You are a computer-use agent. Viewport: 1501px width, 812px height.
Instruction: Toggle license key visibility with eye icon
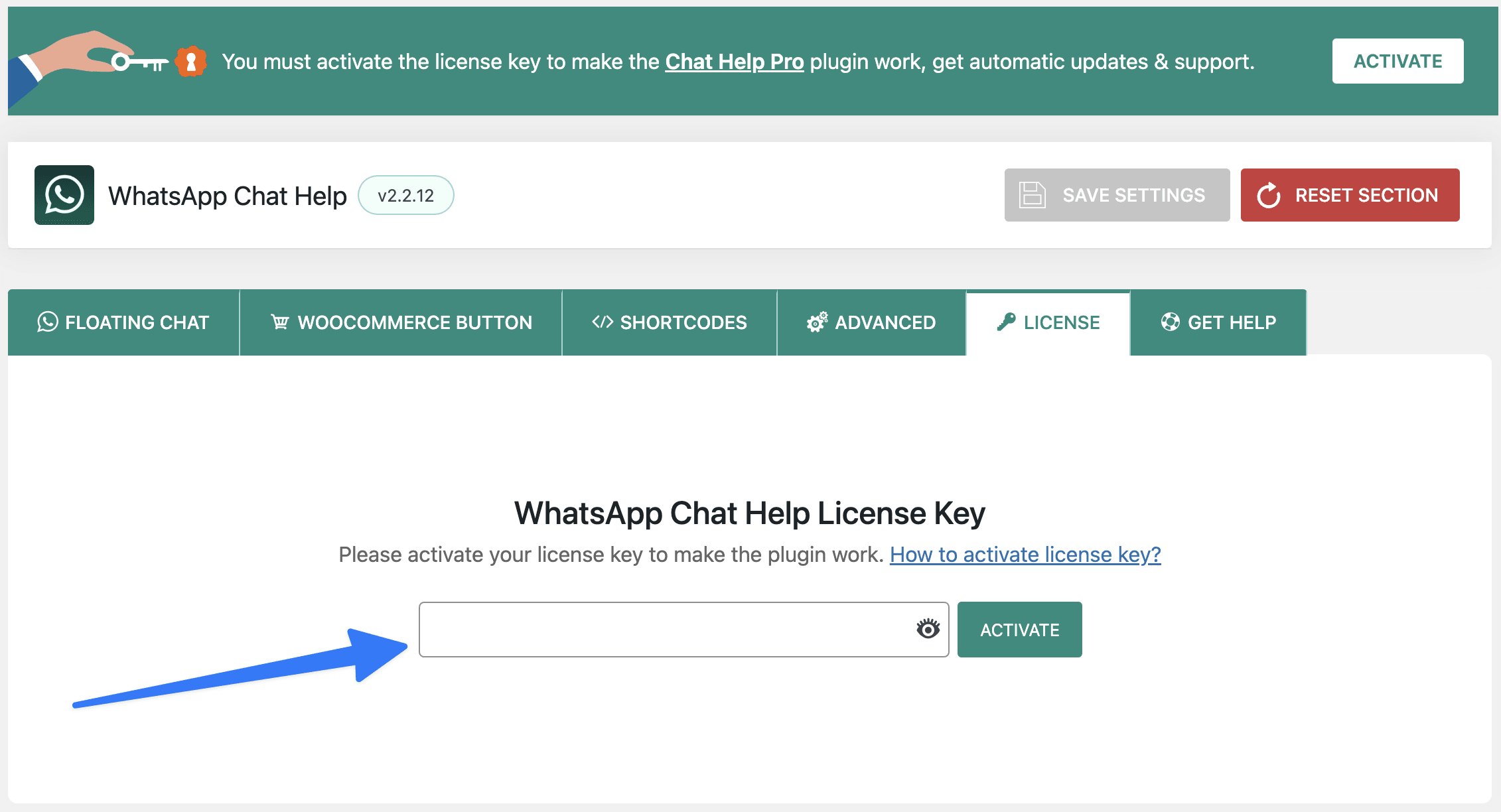click(x=928, y=628)
